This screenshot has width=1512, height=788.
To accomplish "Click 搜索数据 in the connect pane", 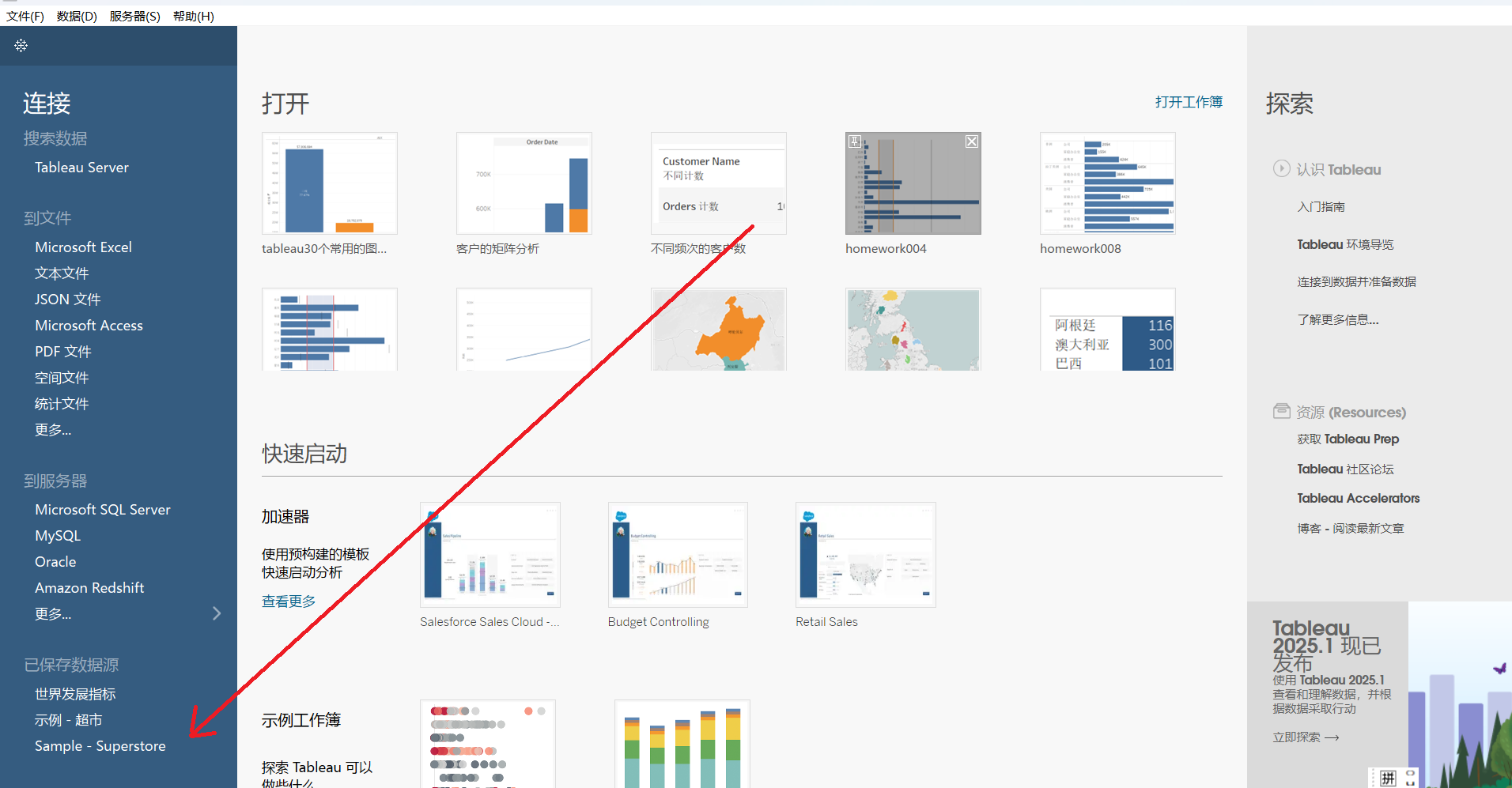I will (x=55, y=138).
